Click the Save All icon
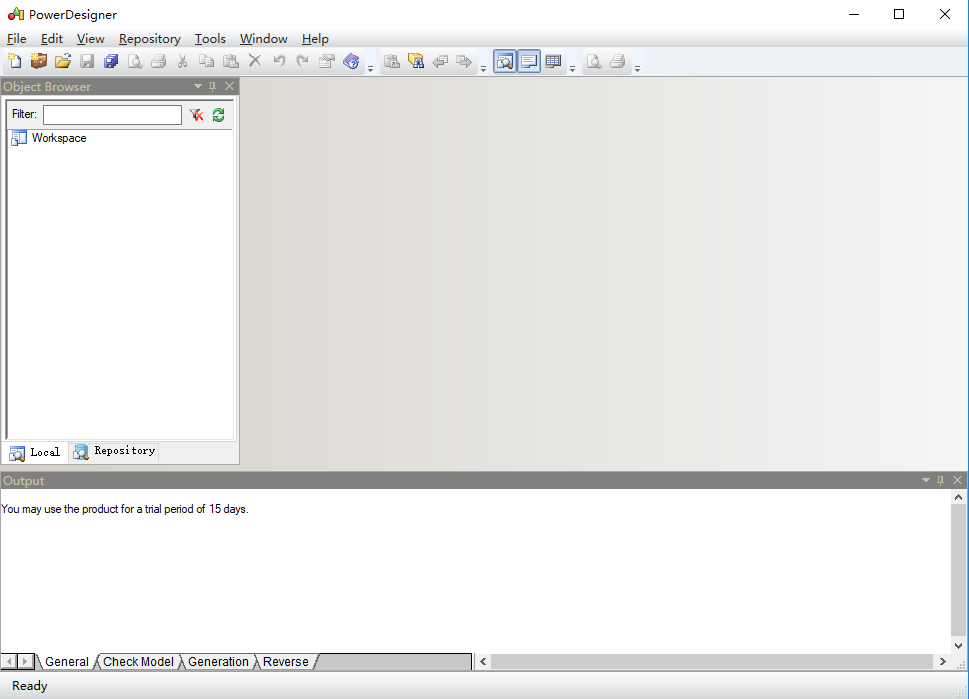The height and width of the screenshot is (699, 969). [x=111, y=61]
